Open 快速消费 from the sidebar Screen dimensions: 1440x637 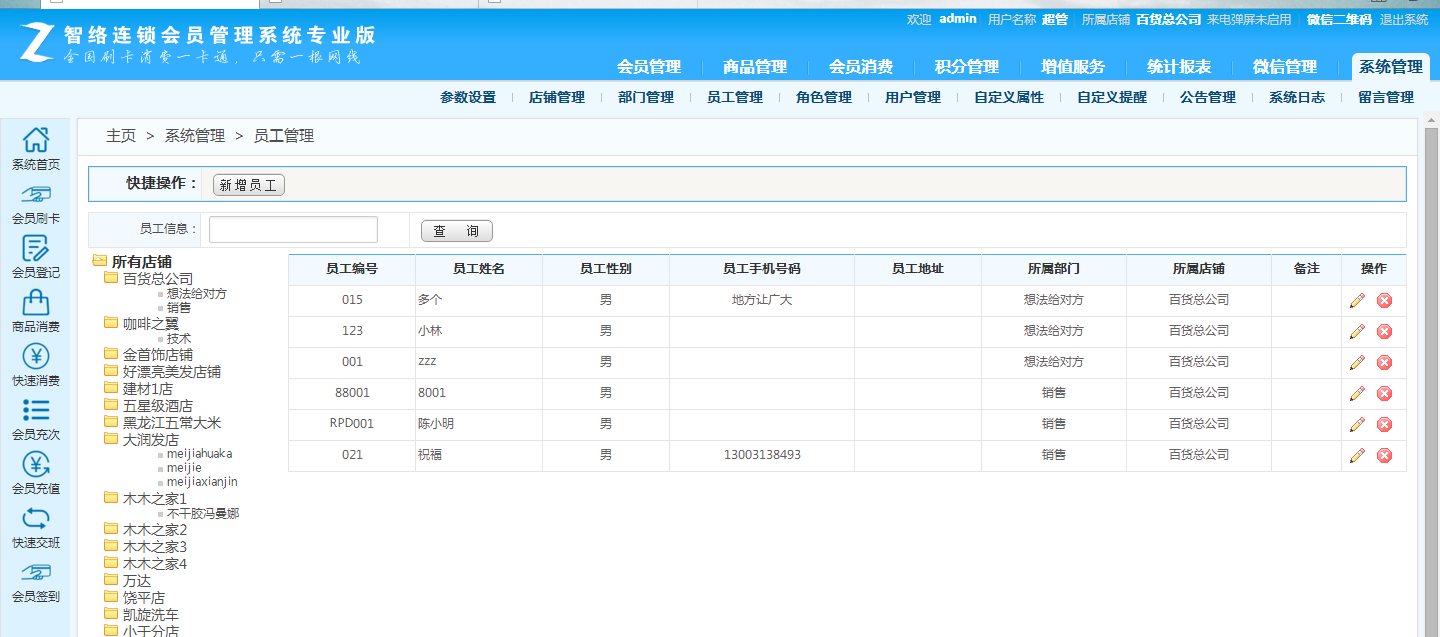(x=36, y=368)
